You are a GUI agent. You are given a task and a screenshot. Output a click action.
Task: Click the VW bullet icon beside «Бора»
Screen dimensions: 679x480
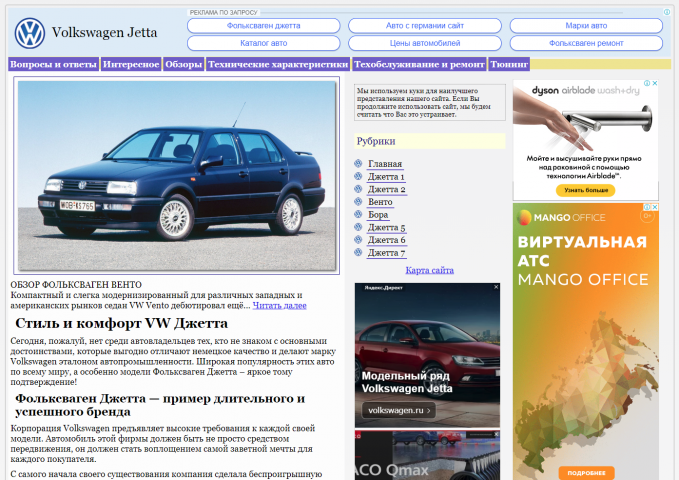coord(358,214)
